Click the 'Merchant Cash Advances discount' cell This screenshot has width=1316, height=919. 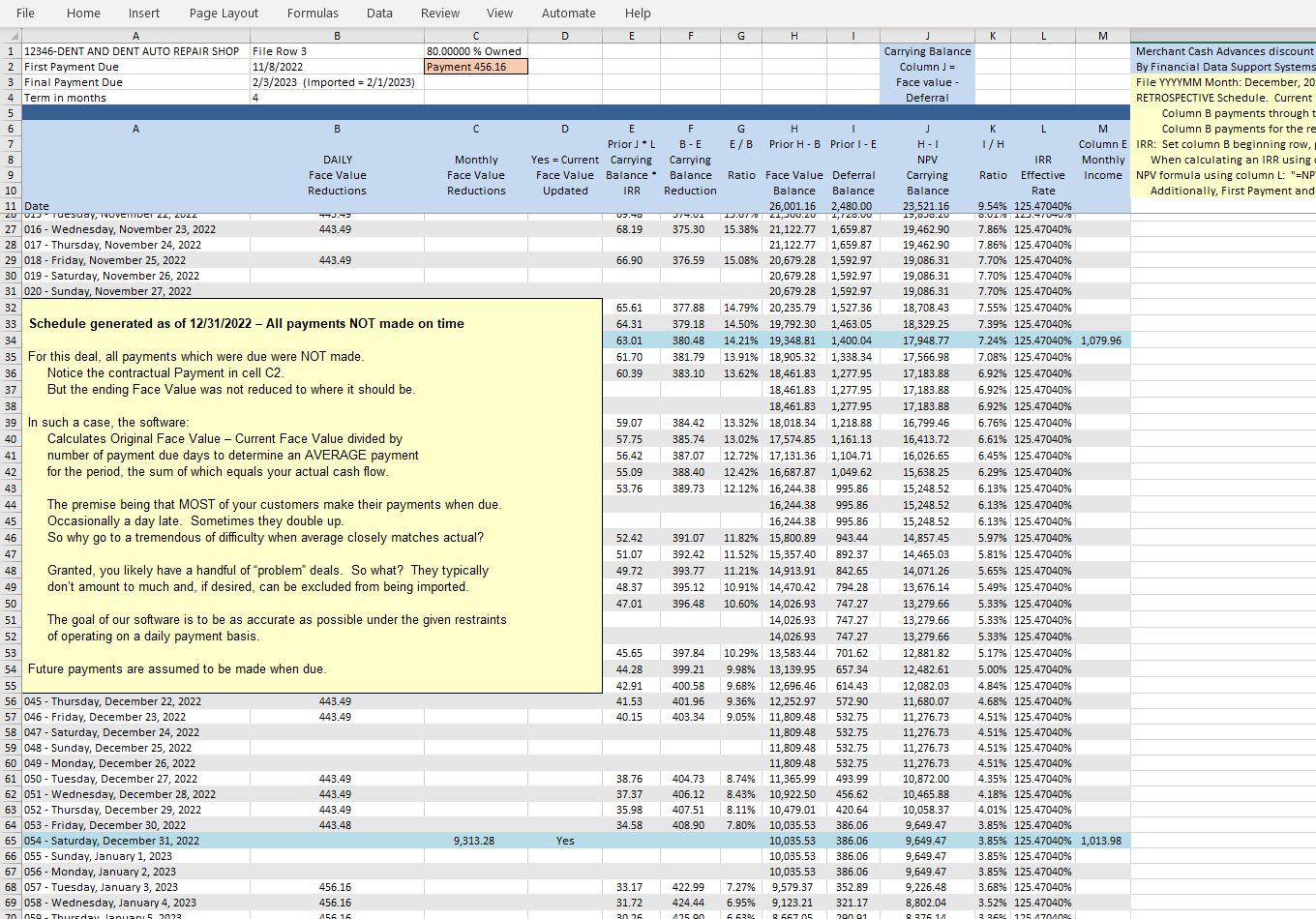tap(1224, 51)
